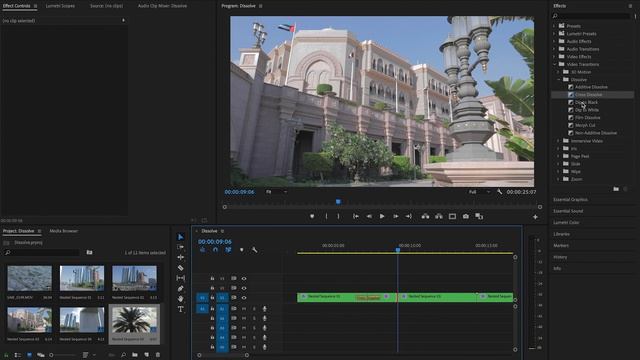Click Lift button in program monitor
Screen dimensions: 640x360
pyautogui.click(x=425, y=216)
